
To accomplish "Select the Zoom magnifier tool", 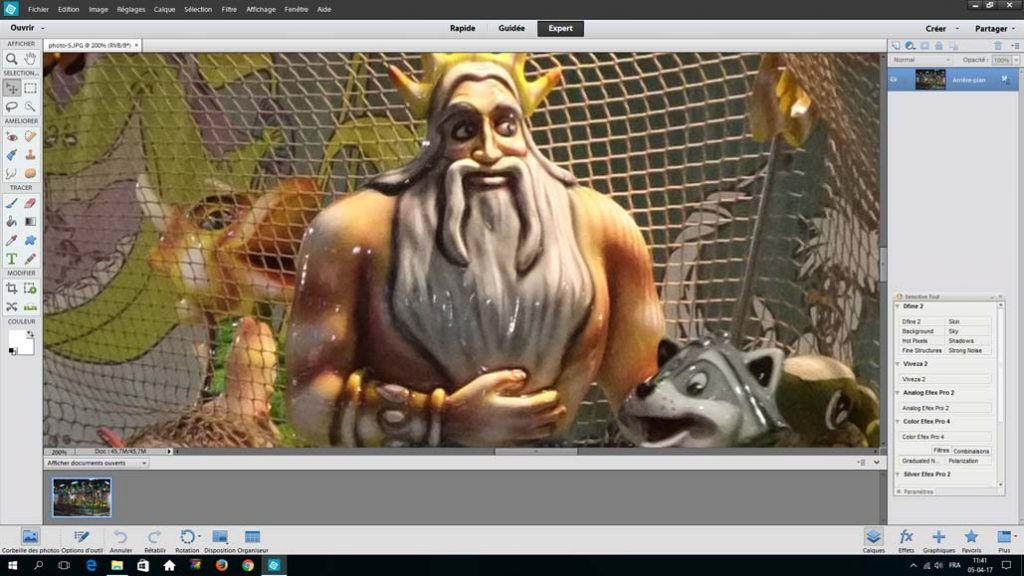I will [12, 59].
